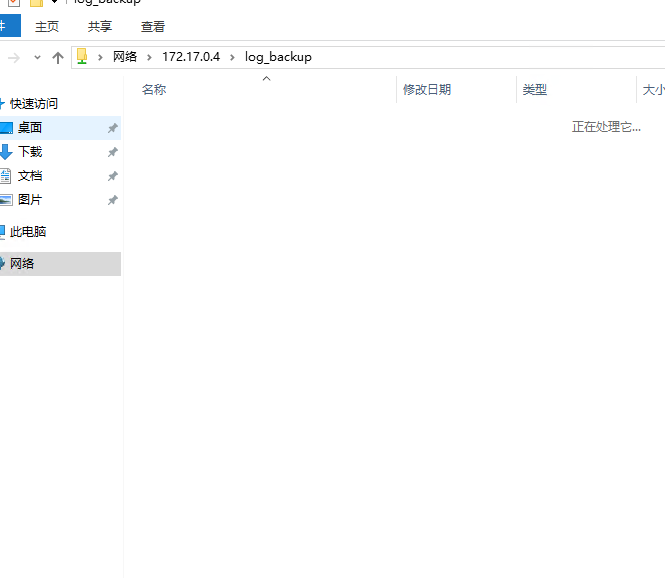Sort by 大小 column header
Viewport: 665px width, 578px height.
tap(654, 89)
